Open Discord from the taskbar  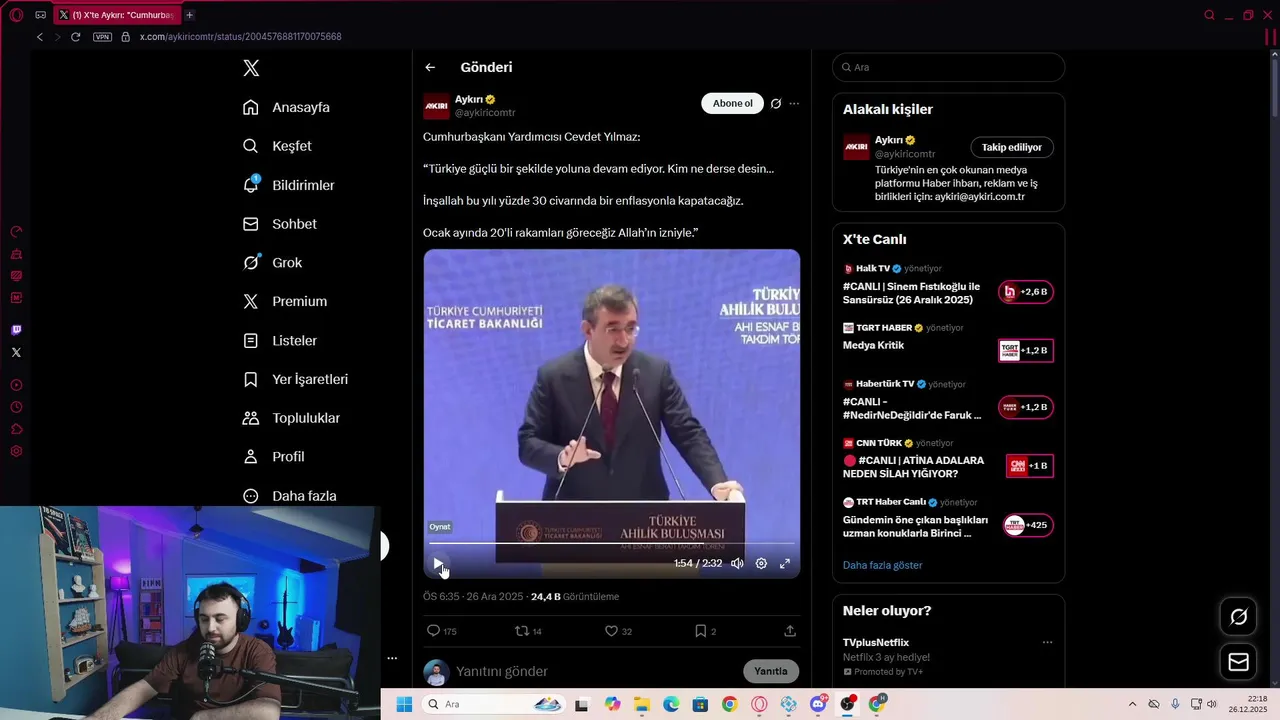point(818,704)
